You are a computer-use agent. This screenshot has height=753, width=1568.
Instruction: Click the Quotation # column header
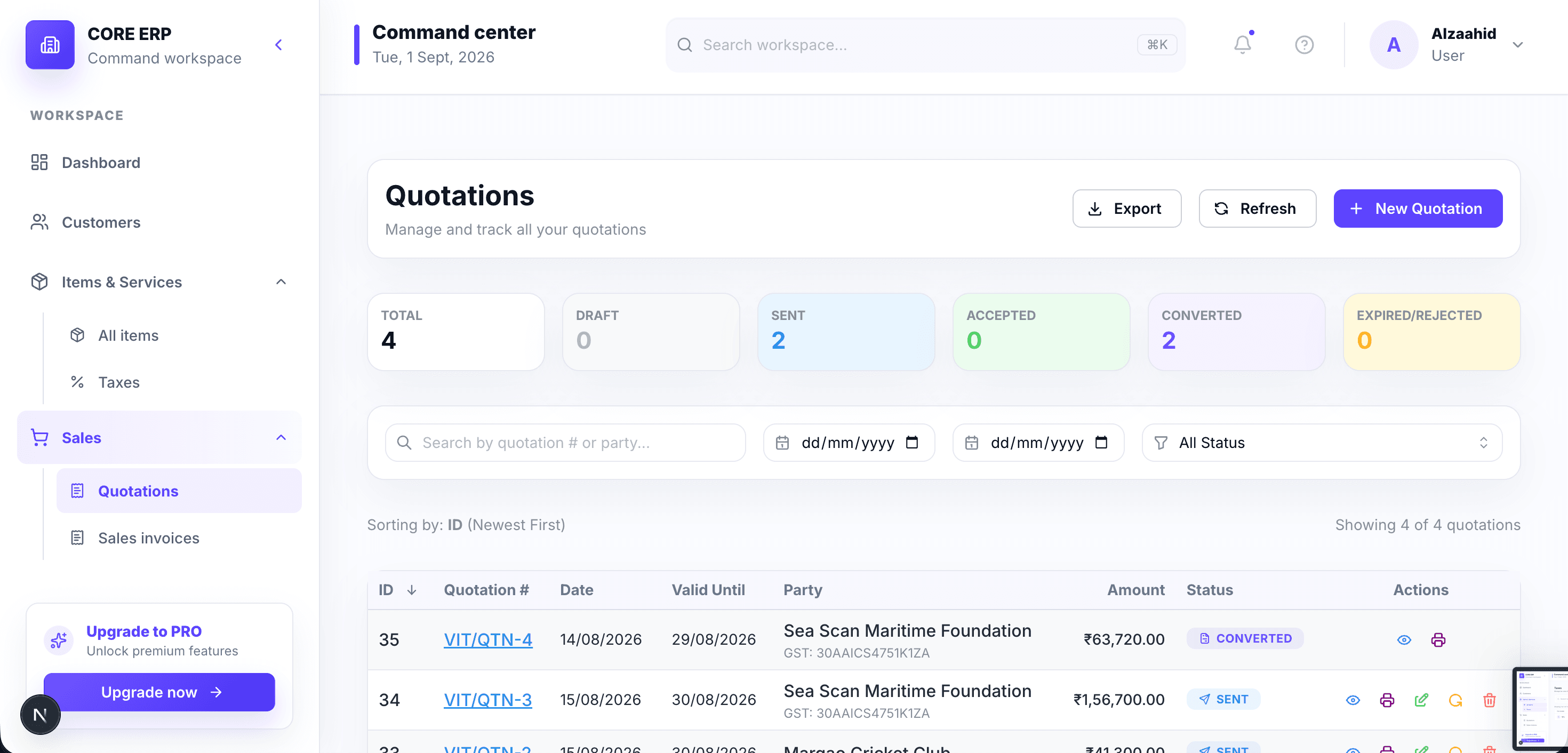pyautogui.click(x=486, y=590)
